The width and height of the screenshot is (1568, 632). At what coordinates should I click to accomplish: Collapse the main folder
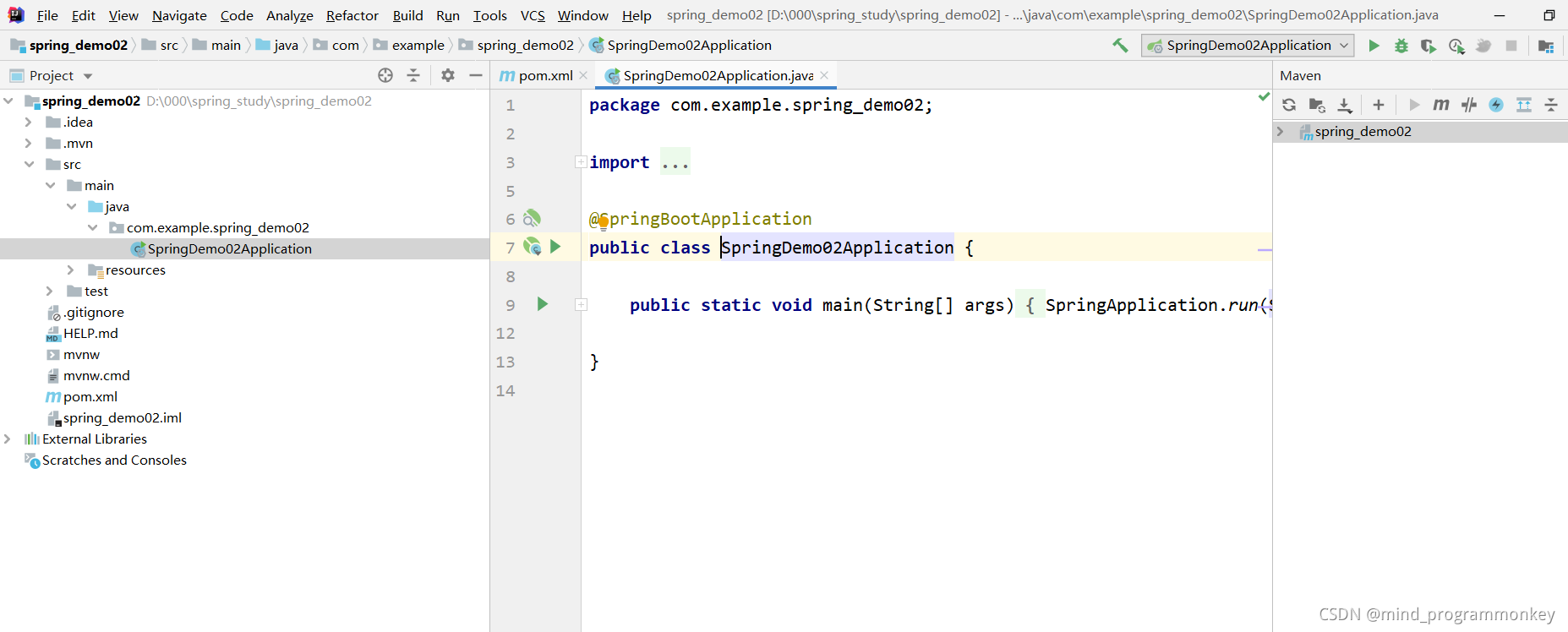50,185
